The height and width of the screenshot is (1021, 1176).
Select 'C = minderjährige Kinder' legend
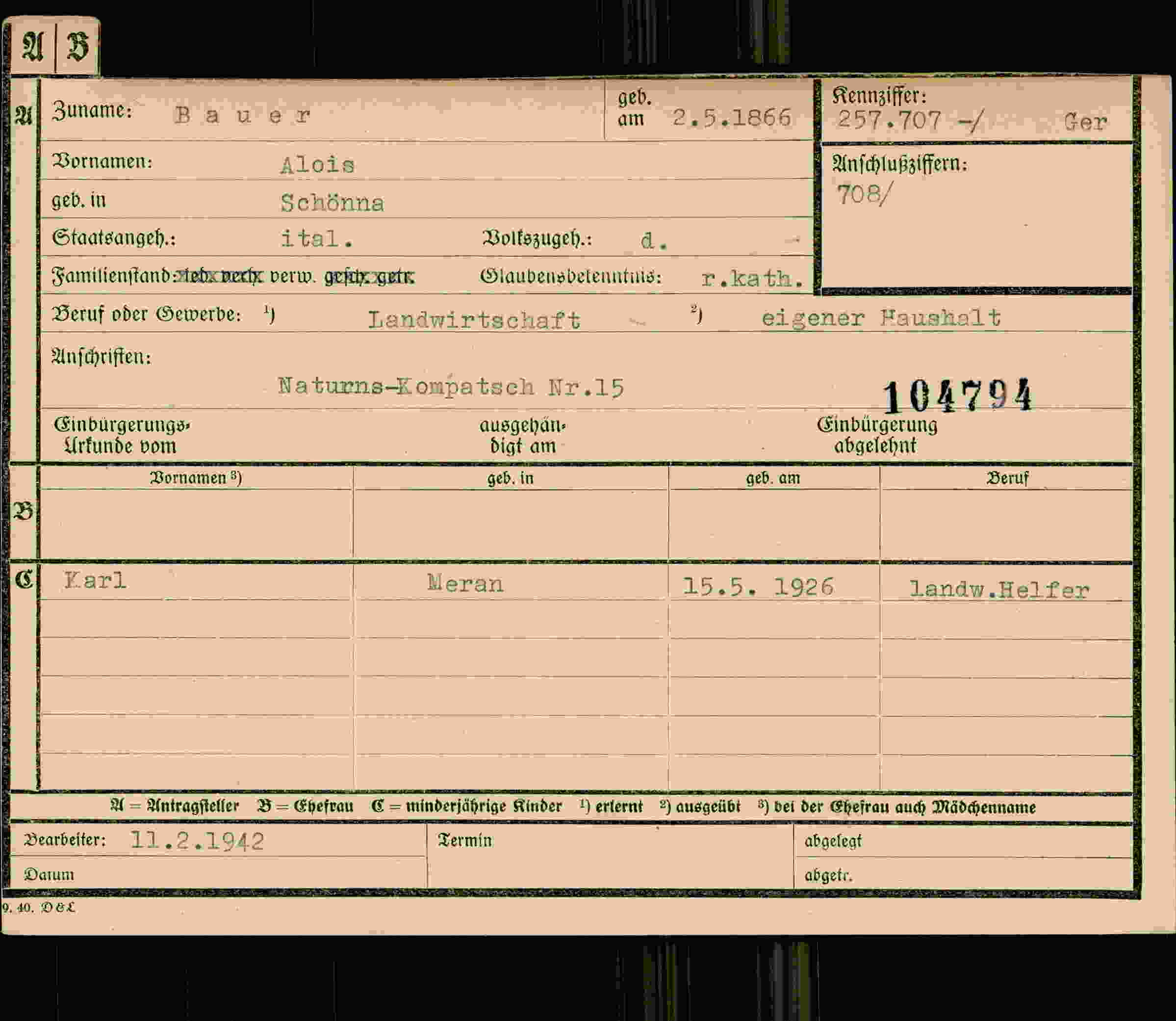pos(466,806)
